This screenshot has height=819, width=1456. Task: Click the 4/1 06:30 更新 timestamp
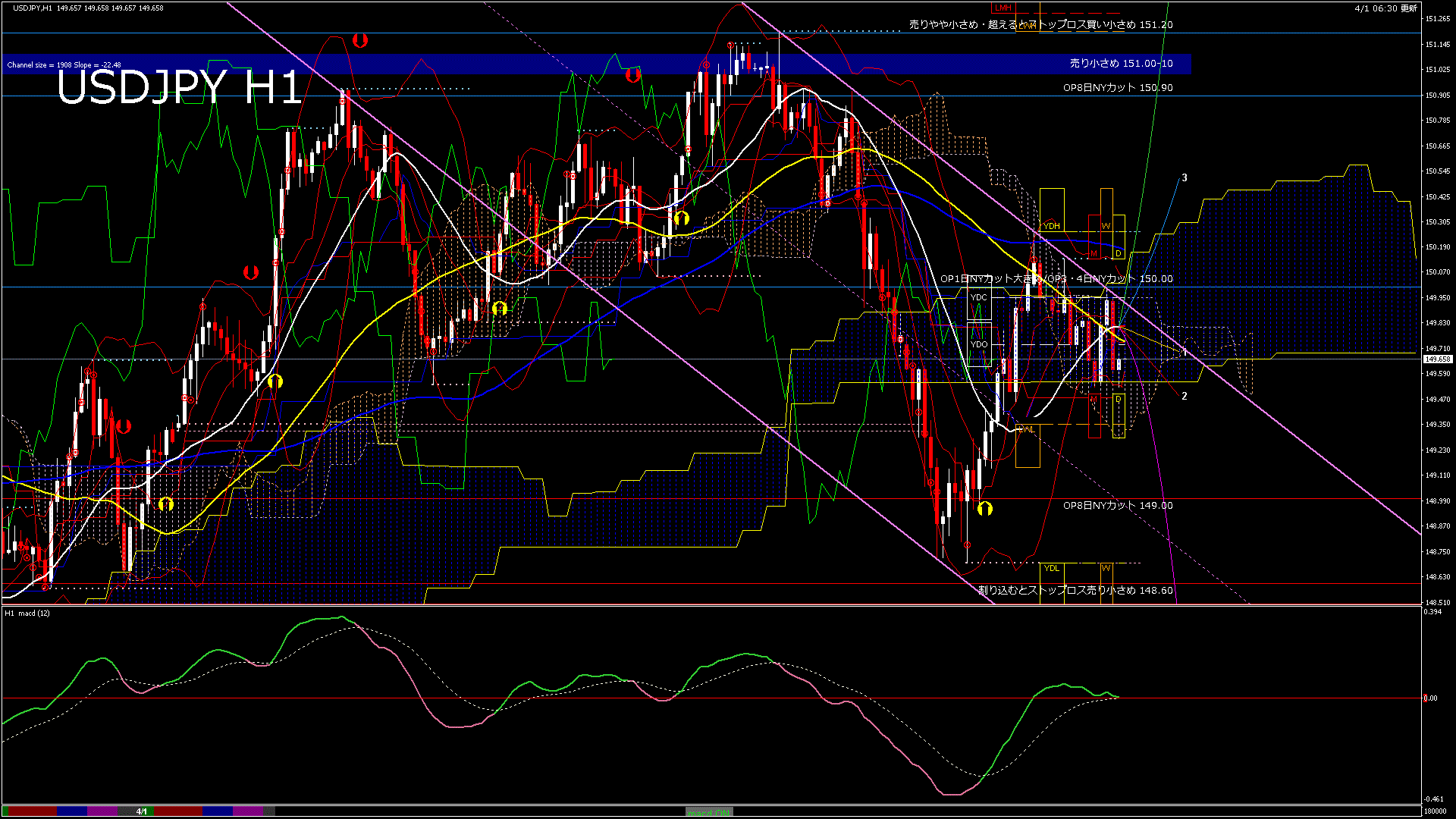coord(1385,8)
